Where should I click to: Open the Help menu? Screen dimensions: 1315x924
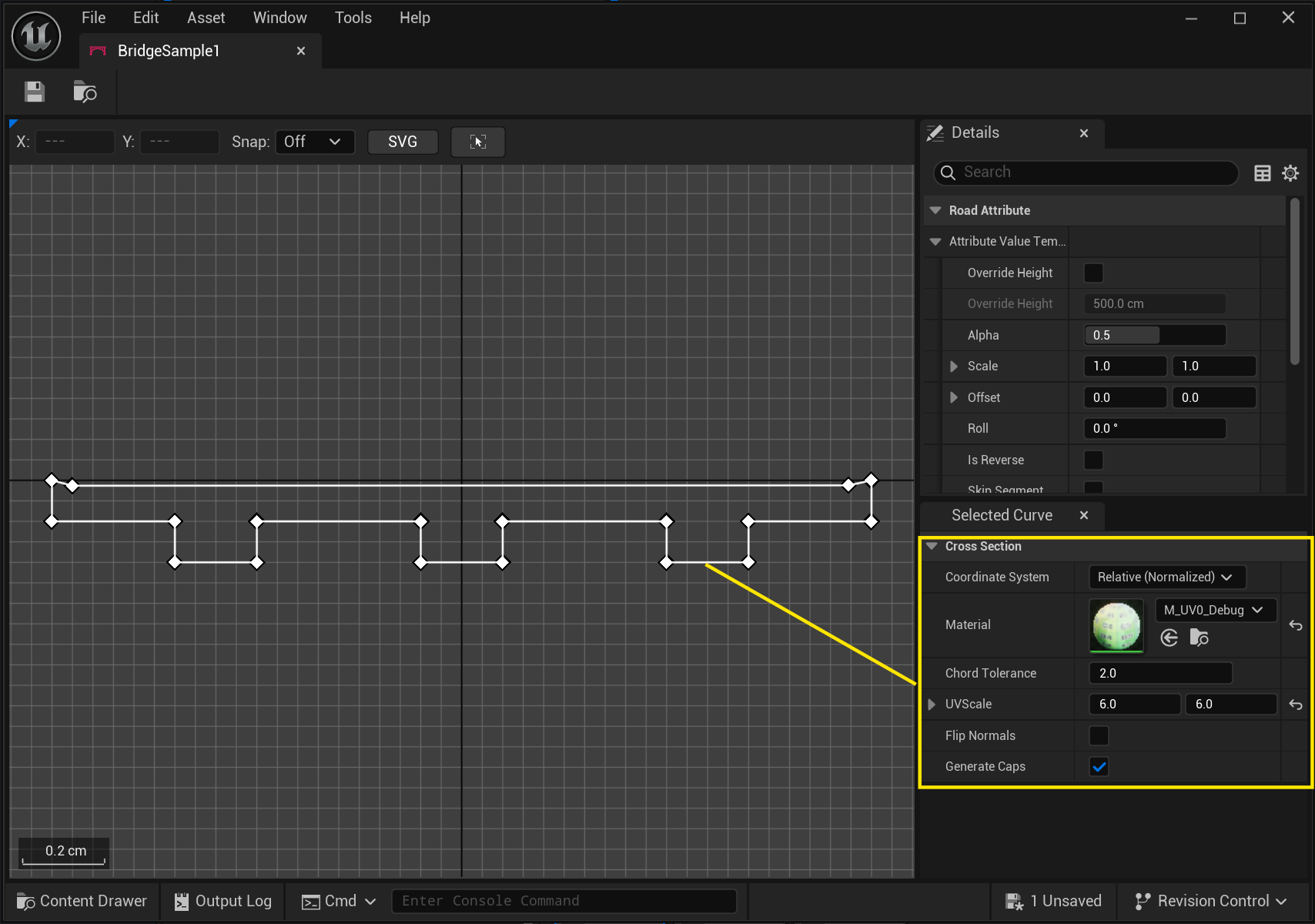pyautogui.click(x=414, y=18)
